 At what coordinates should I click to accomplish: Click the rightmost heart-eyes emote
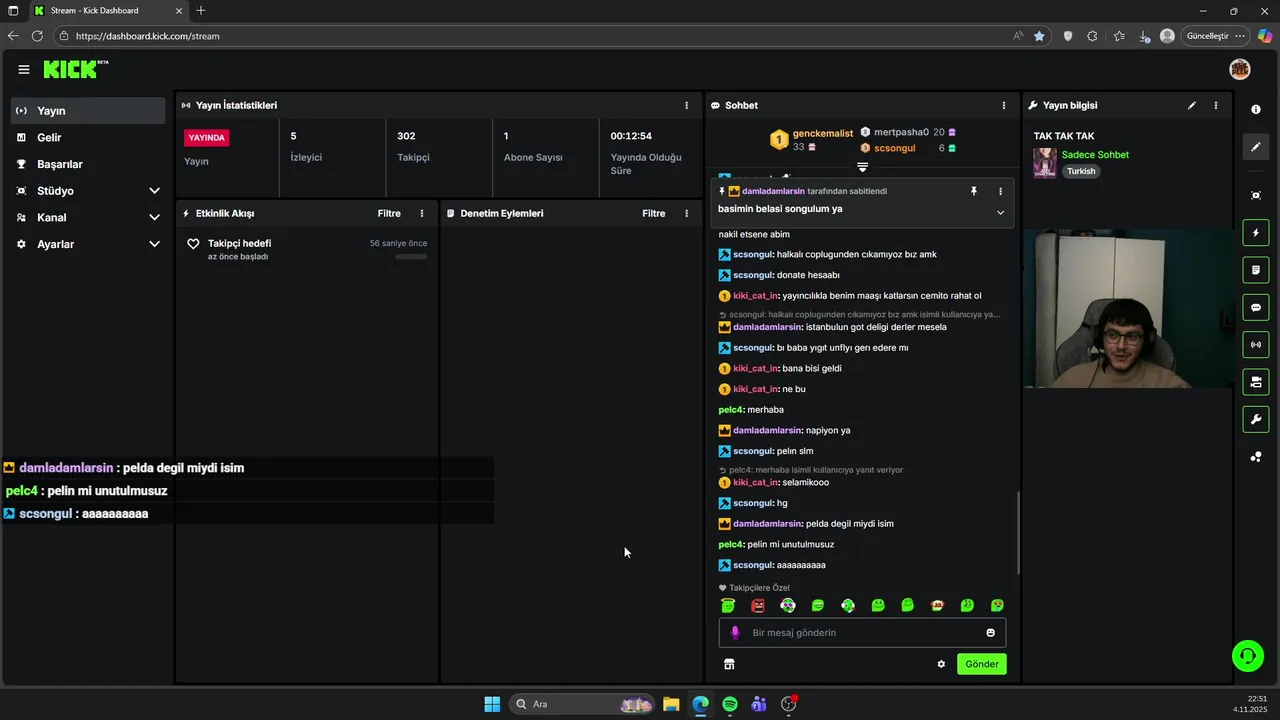998,605
